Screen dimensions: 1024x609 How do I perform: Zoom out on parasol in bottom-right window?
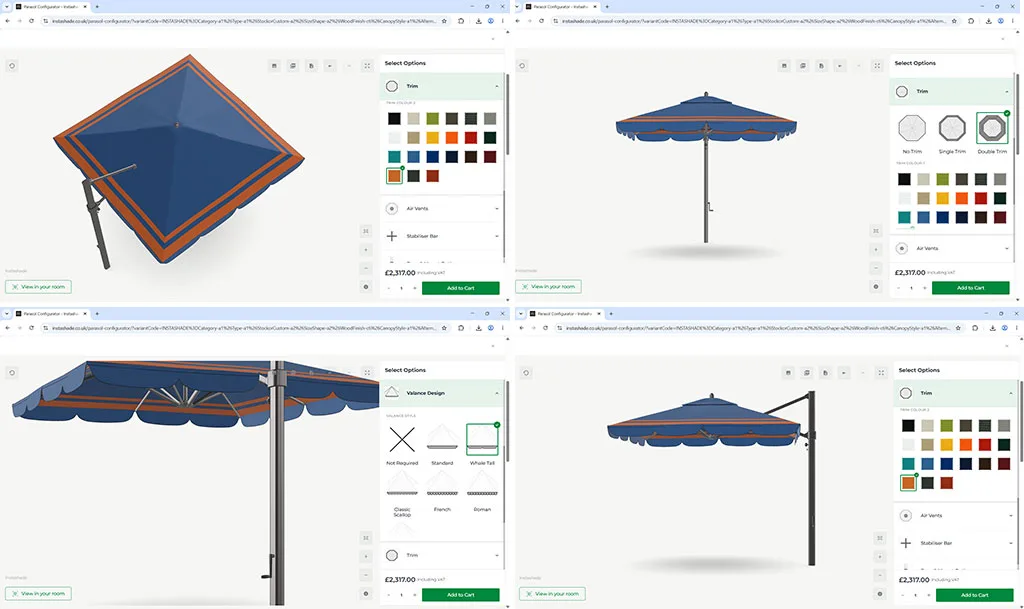point(880,575)
